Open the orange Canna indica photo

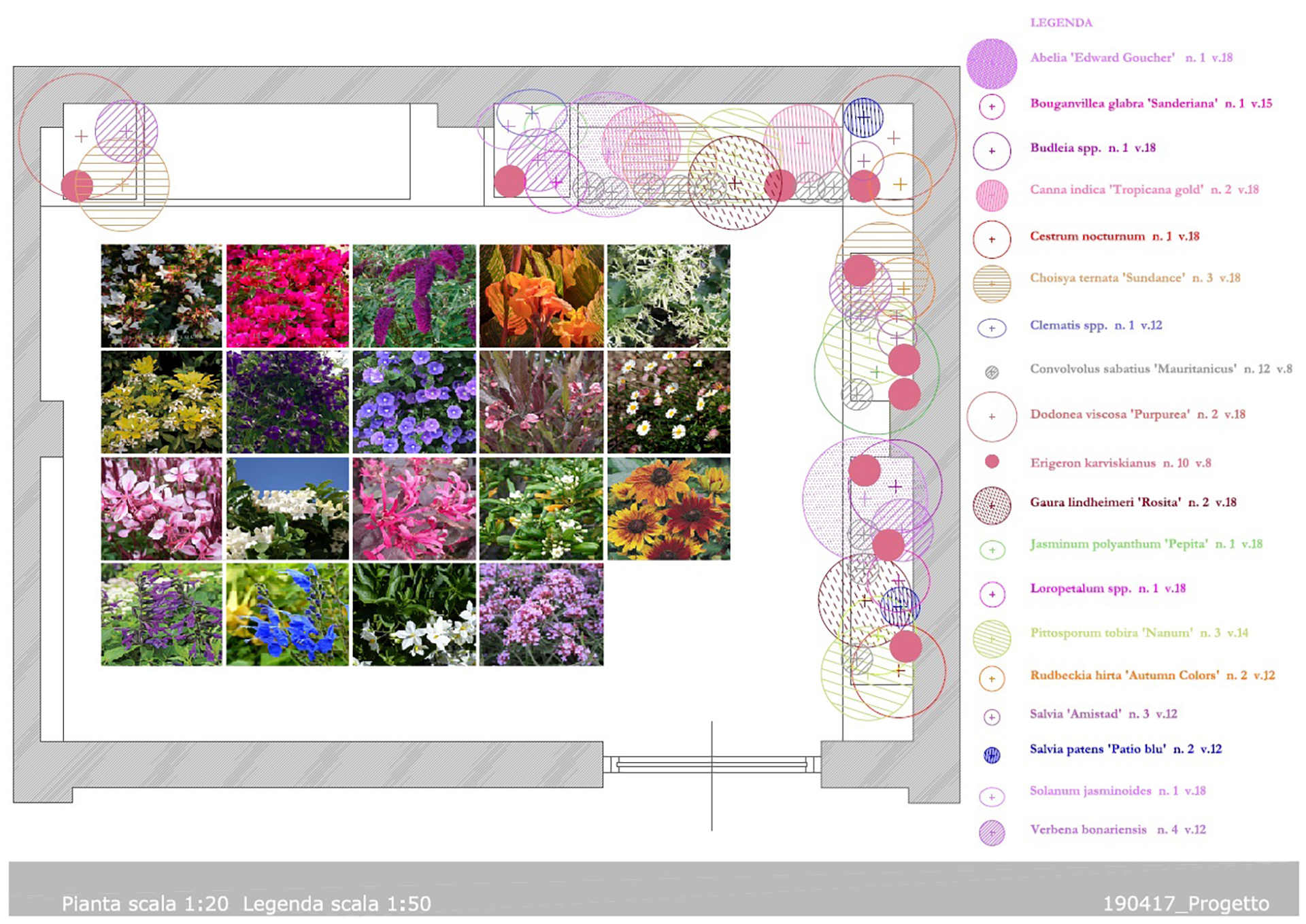coord(541,296)
